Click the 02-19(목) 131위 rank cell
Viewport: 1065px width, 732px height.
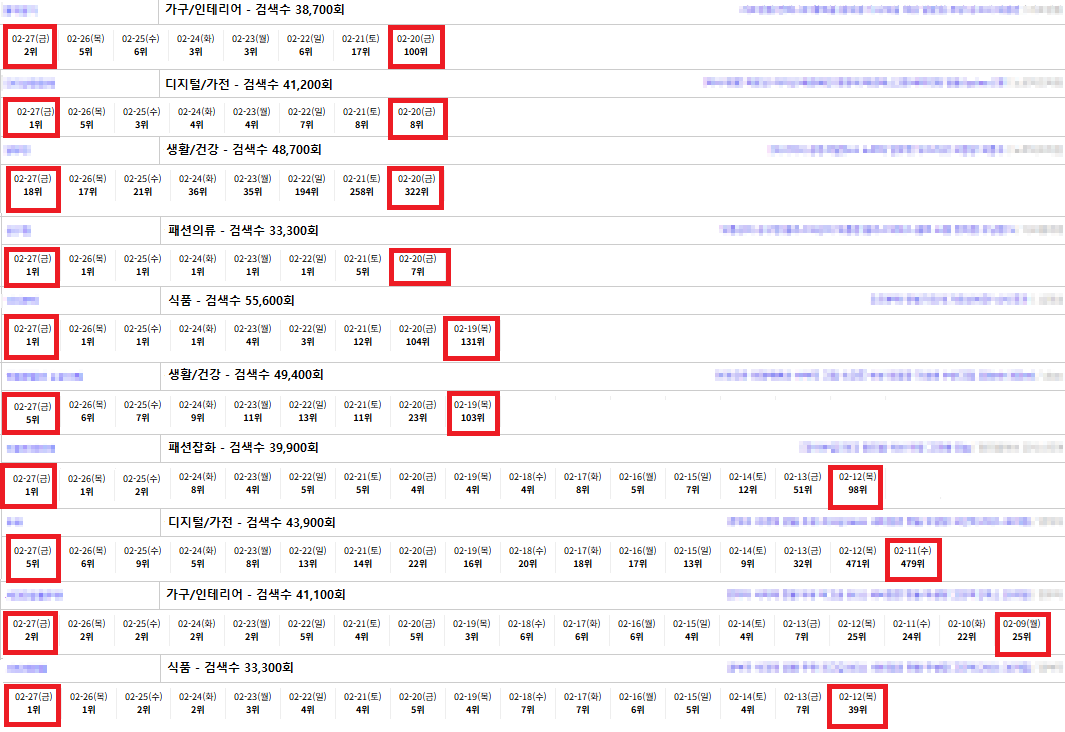click(472, 335)
